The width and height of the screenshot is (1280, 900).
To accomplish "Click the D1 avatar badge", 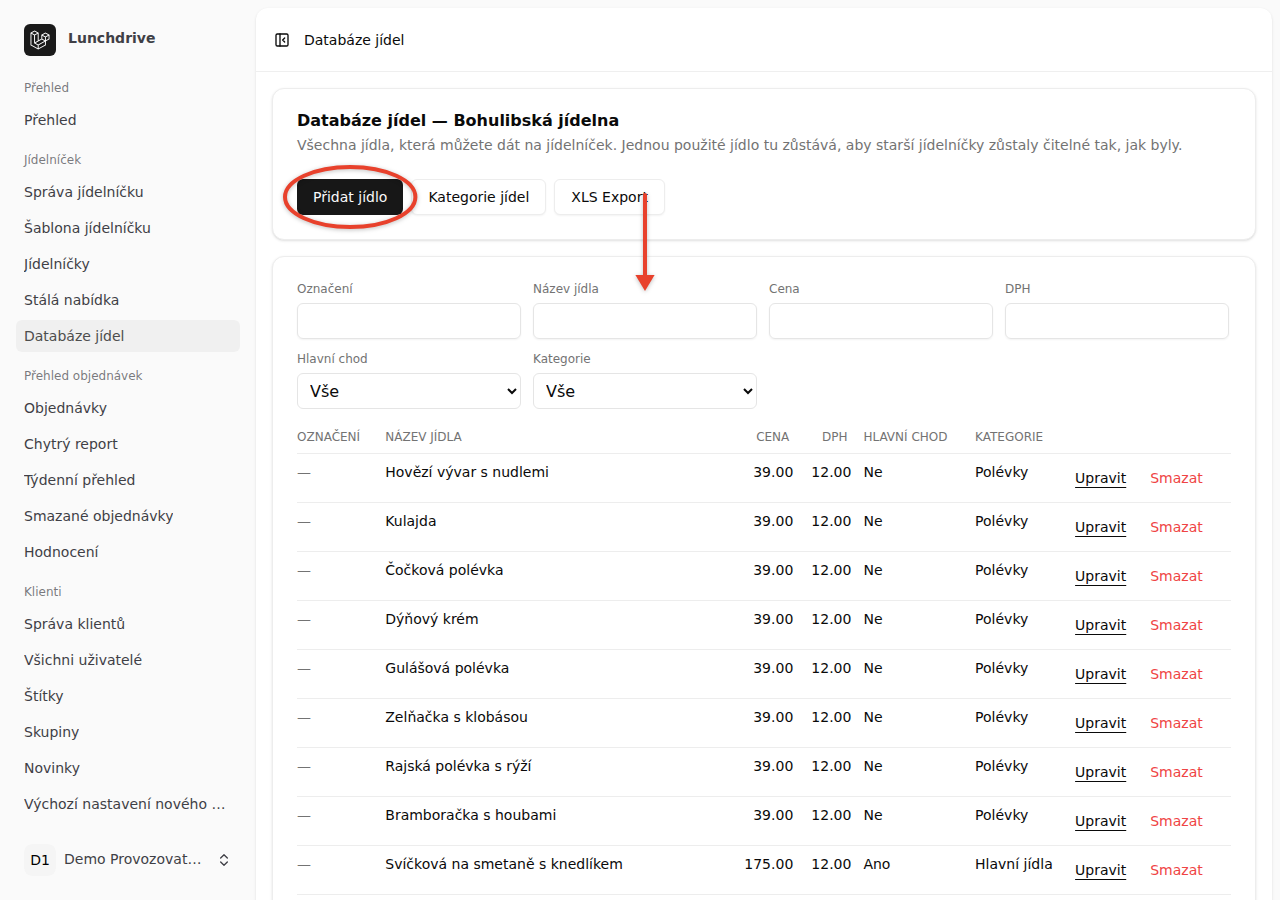I will click(40, 860).
